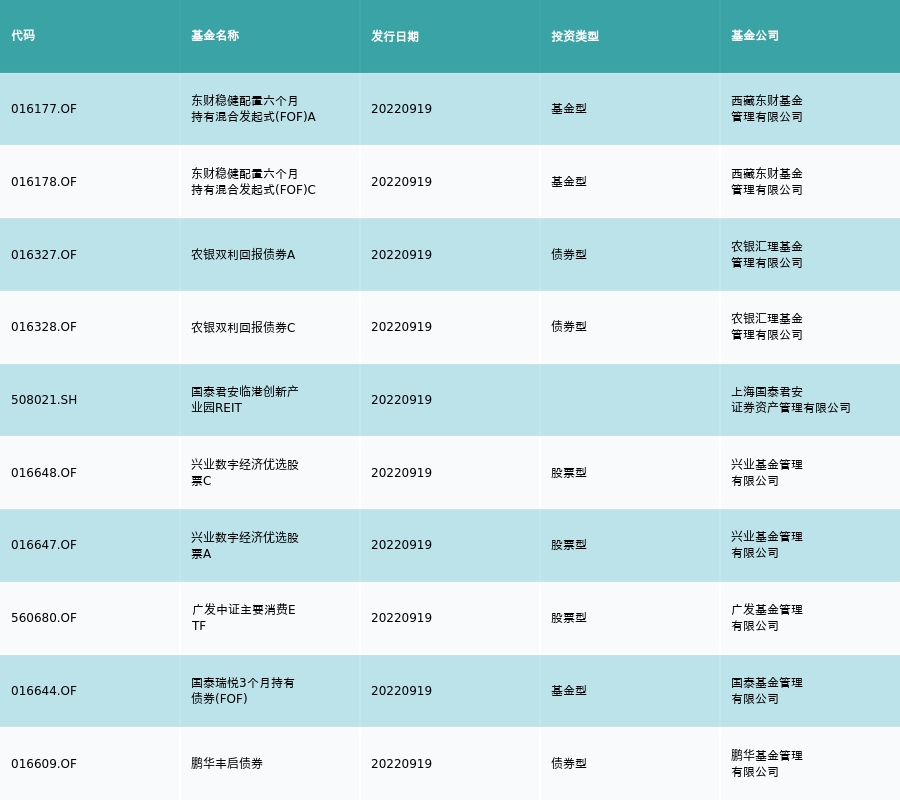This screenshot has width=900, height=800.
Task: Click fund name 国泰瑞悦3个月持有债券(FOF)
Action: (x=243, y=690)
